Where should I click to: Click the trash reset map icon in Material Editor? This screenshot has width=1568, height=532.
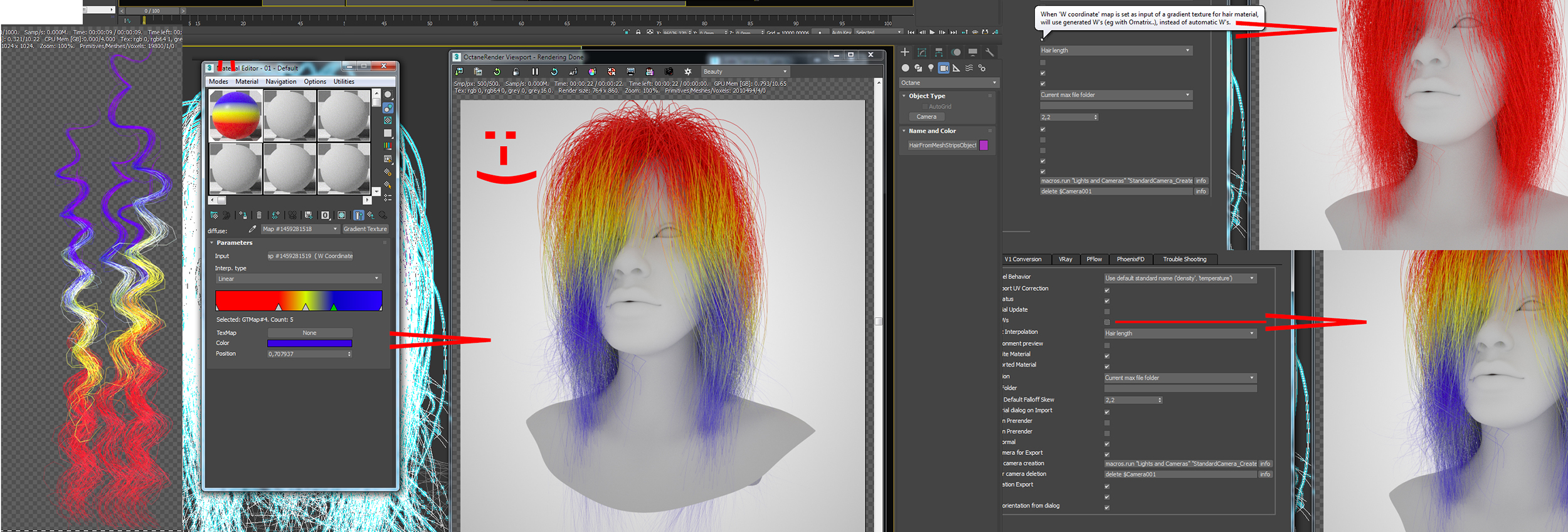point(259,215)
